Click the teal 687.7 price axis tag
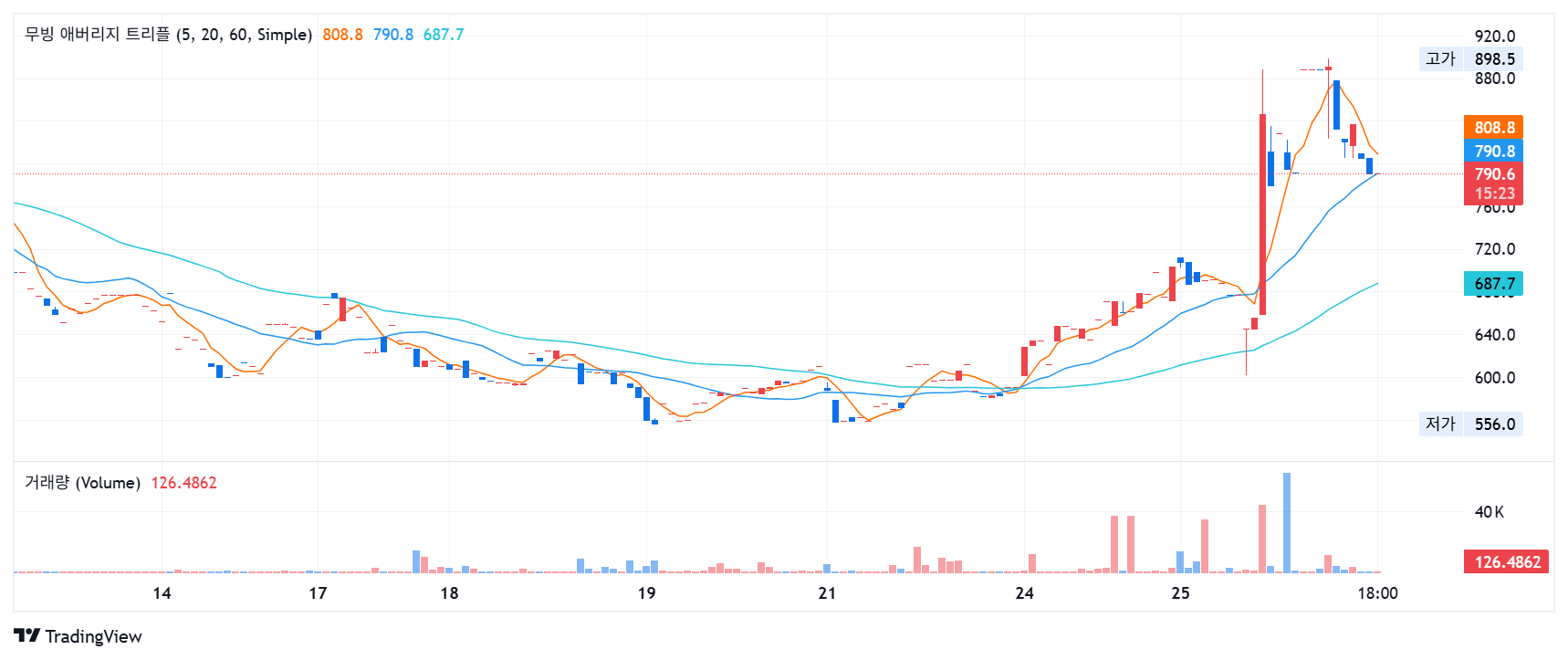Screen dimensions: 1568x660 pyautogui.click(x=1493, y=284)
